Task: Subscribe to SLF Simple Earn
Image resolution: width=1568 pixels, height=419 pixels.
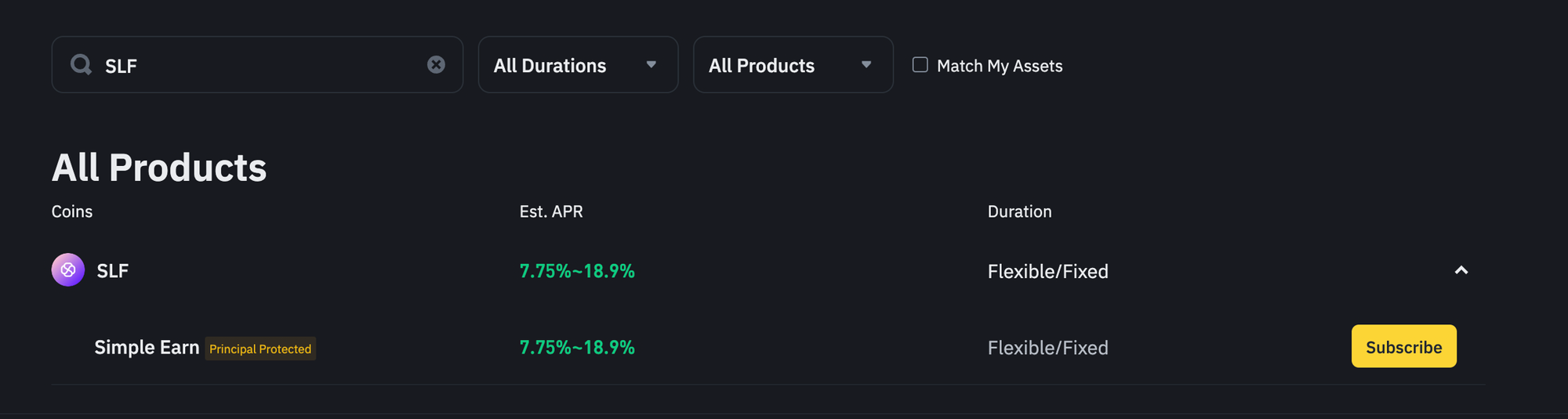Action: (1403, 346)
